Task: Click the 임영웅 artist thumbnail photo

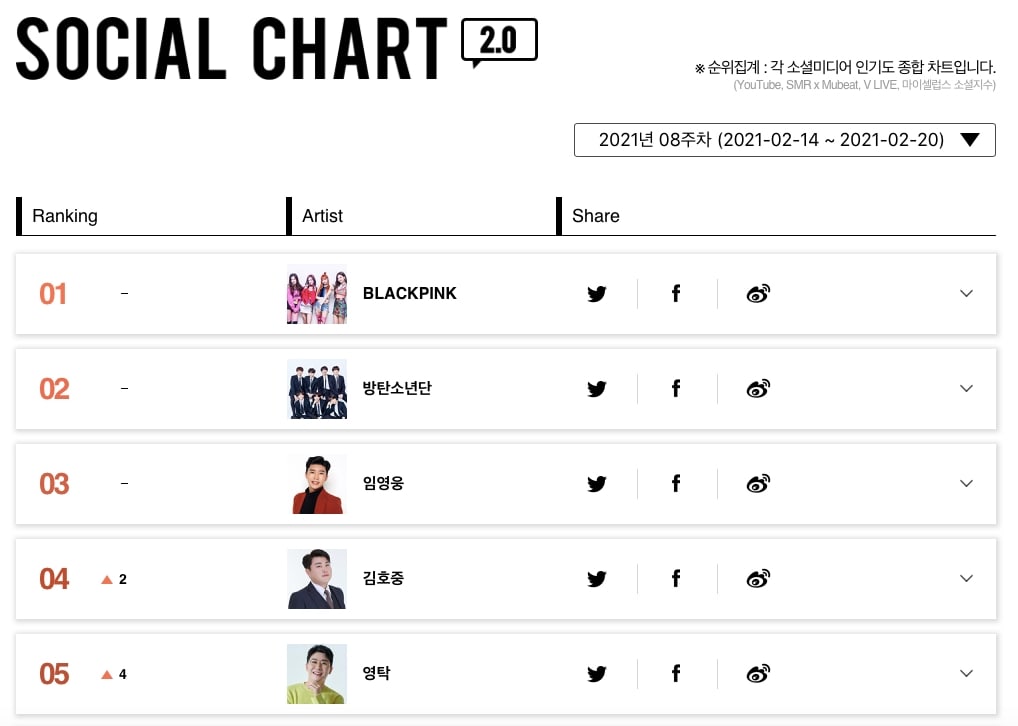Action: tap(317, 484)
